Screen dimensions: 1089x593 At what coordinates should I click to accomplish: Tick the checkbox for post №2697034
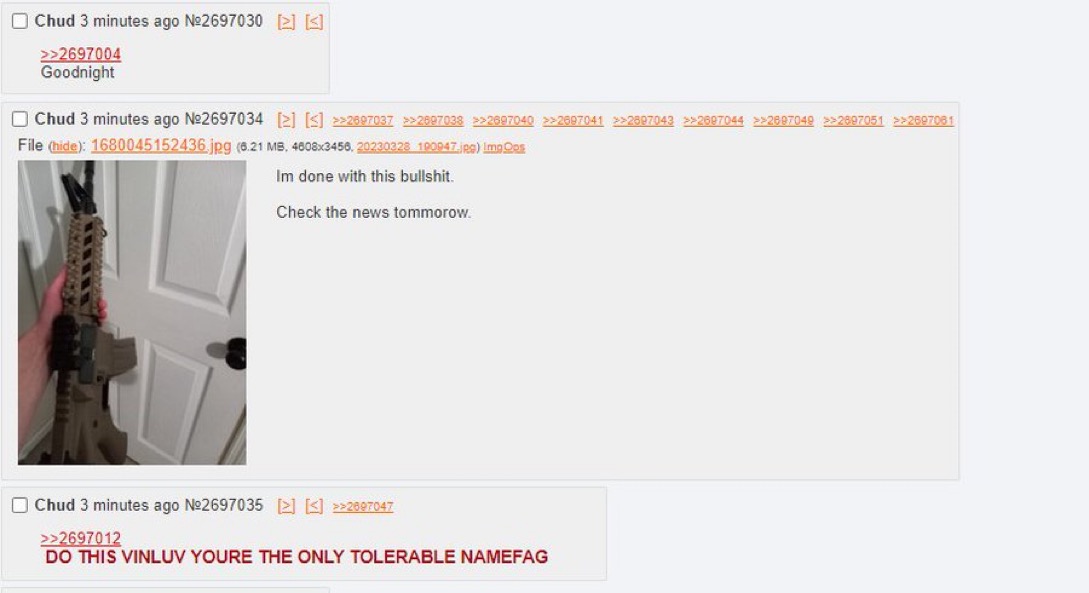click(20, 119)
